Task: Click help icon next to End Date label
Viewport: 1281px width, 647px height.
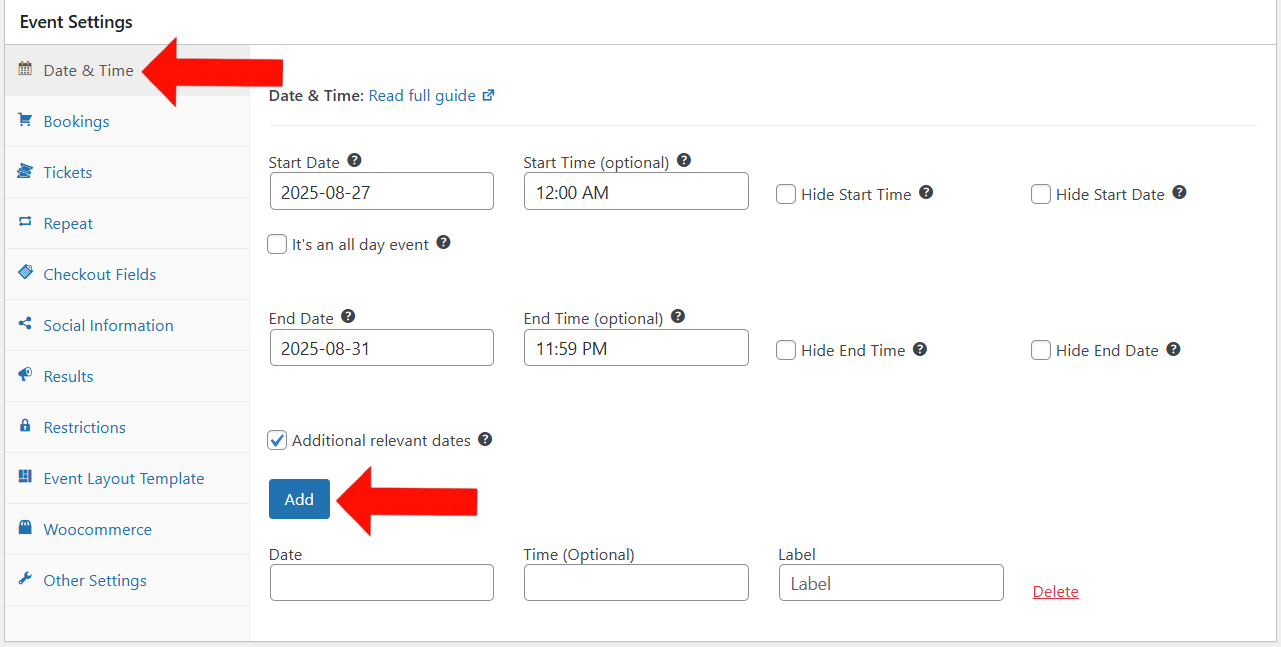Action: 348,317
